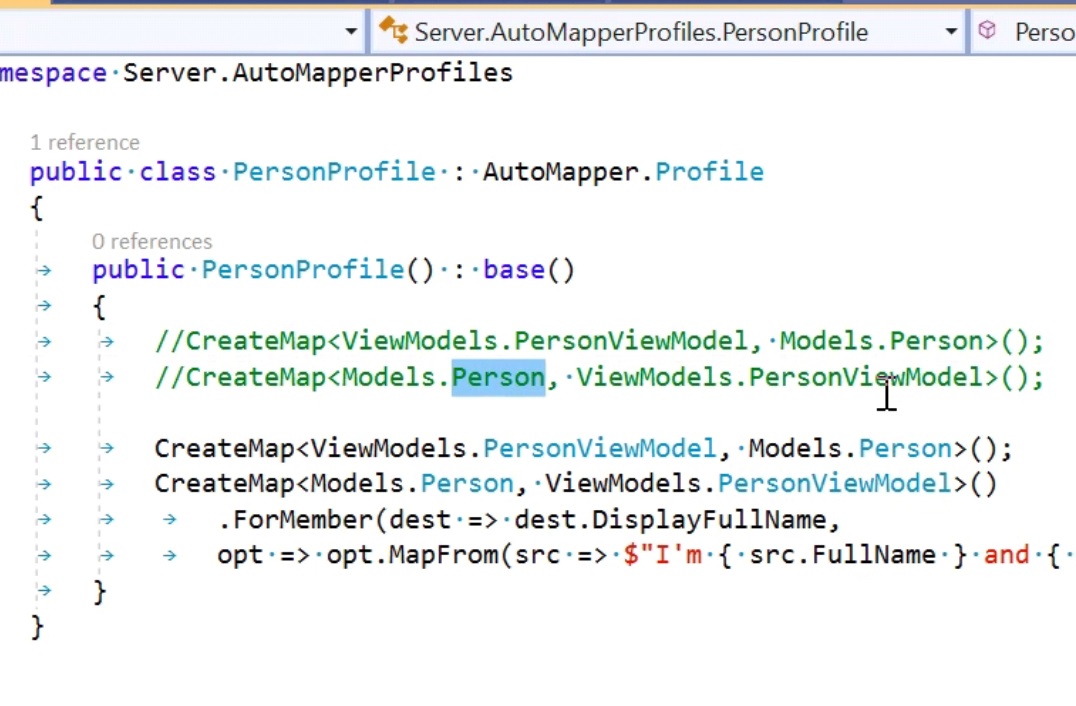
Task: Click the '0 references' CodeLens link
Action: 152,242
